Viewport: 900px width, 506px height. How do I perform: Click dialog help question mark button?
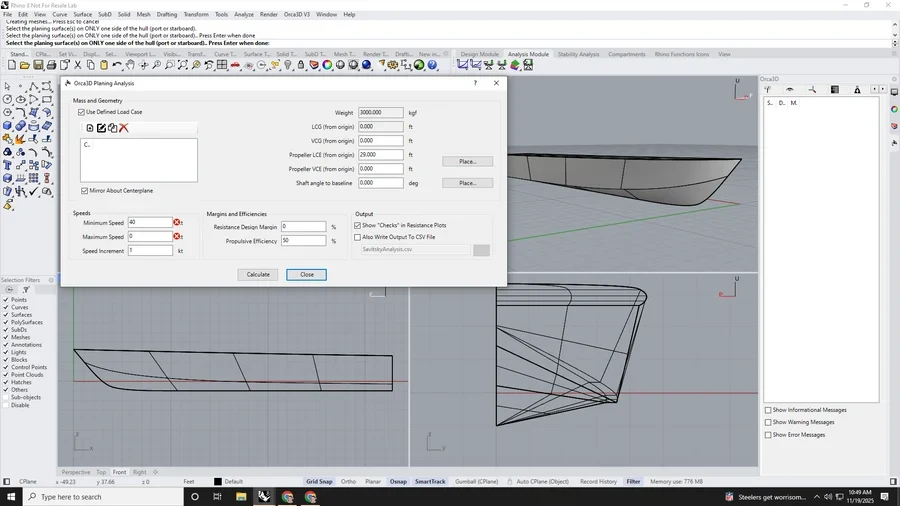click(x=475, y=83)
